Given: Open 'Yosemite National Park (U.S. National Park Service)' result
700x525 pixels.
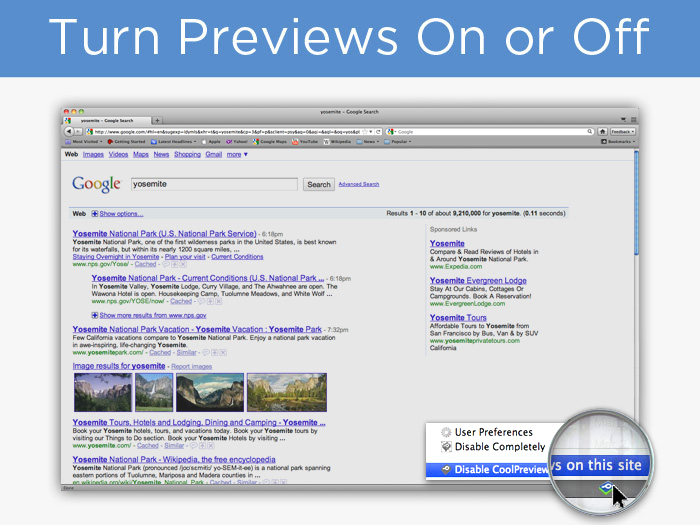Looking at the screenshot, I should coord(165,233).
